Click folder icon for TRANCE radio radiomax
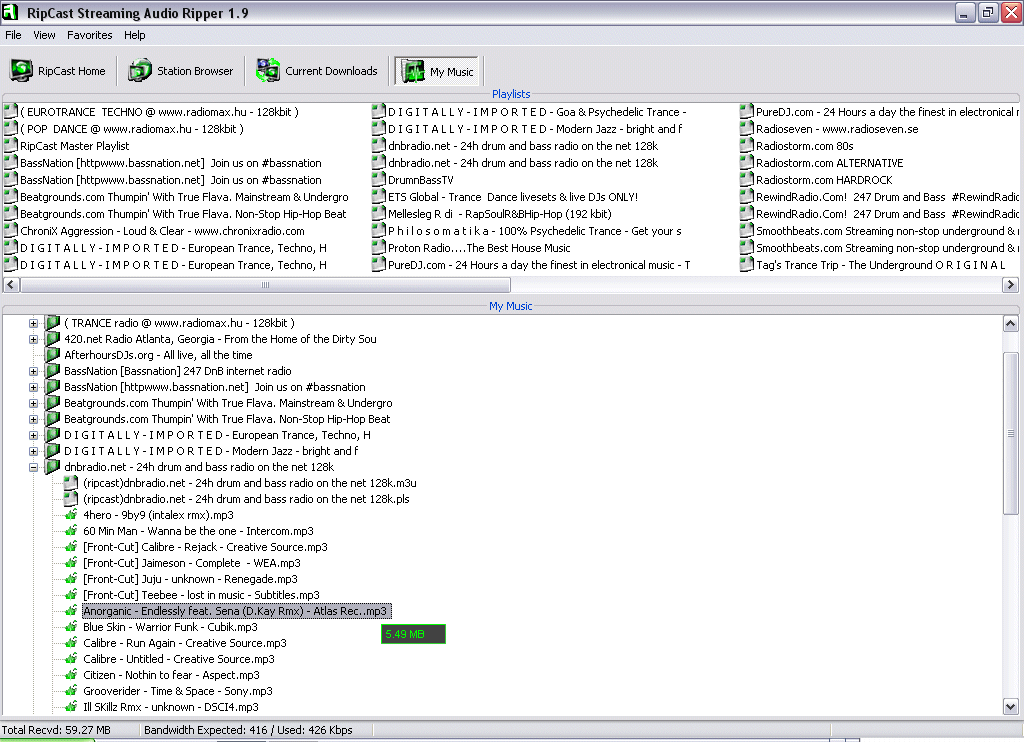Screen dimensions: 1024x742 coord(52,323)
